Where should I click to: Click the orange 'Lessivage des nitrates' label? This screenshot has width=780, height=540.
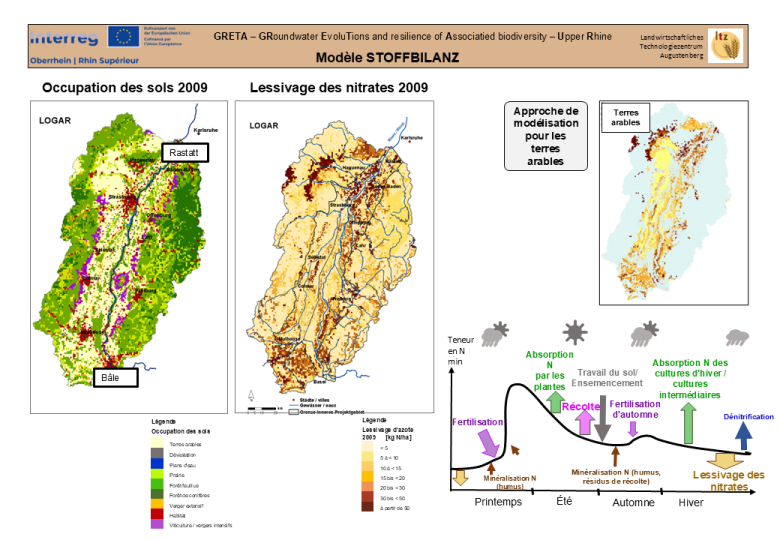(x=729, y=480)
